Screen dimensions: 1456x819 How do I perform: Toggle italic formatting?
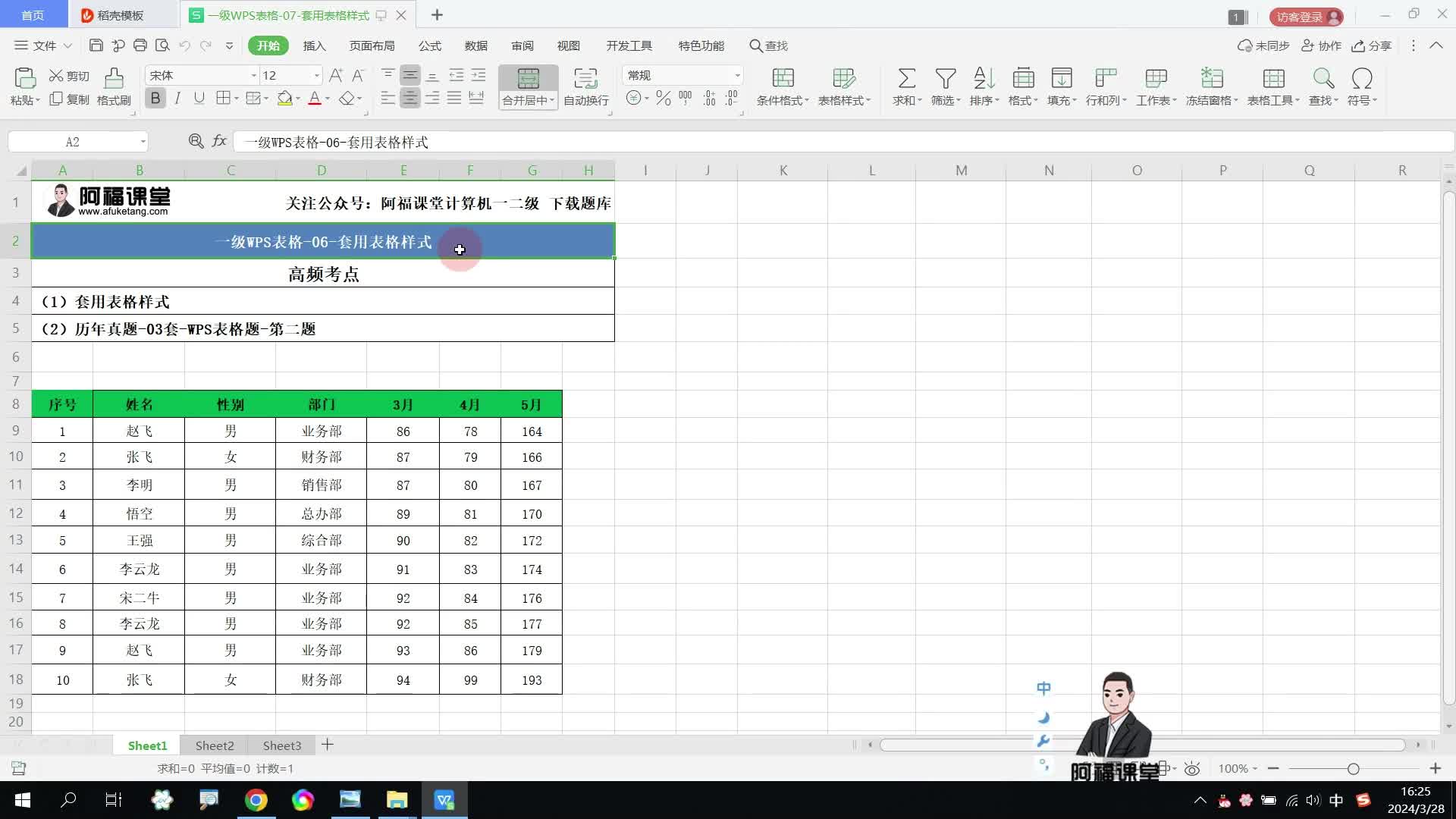177,99
